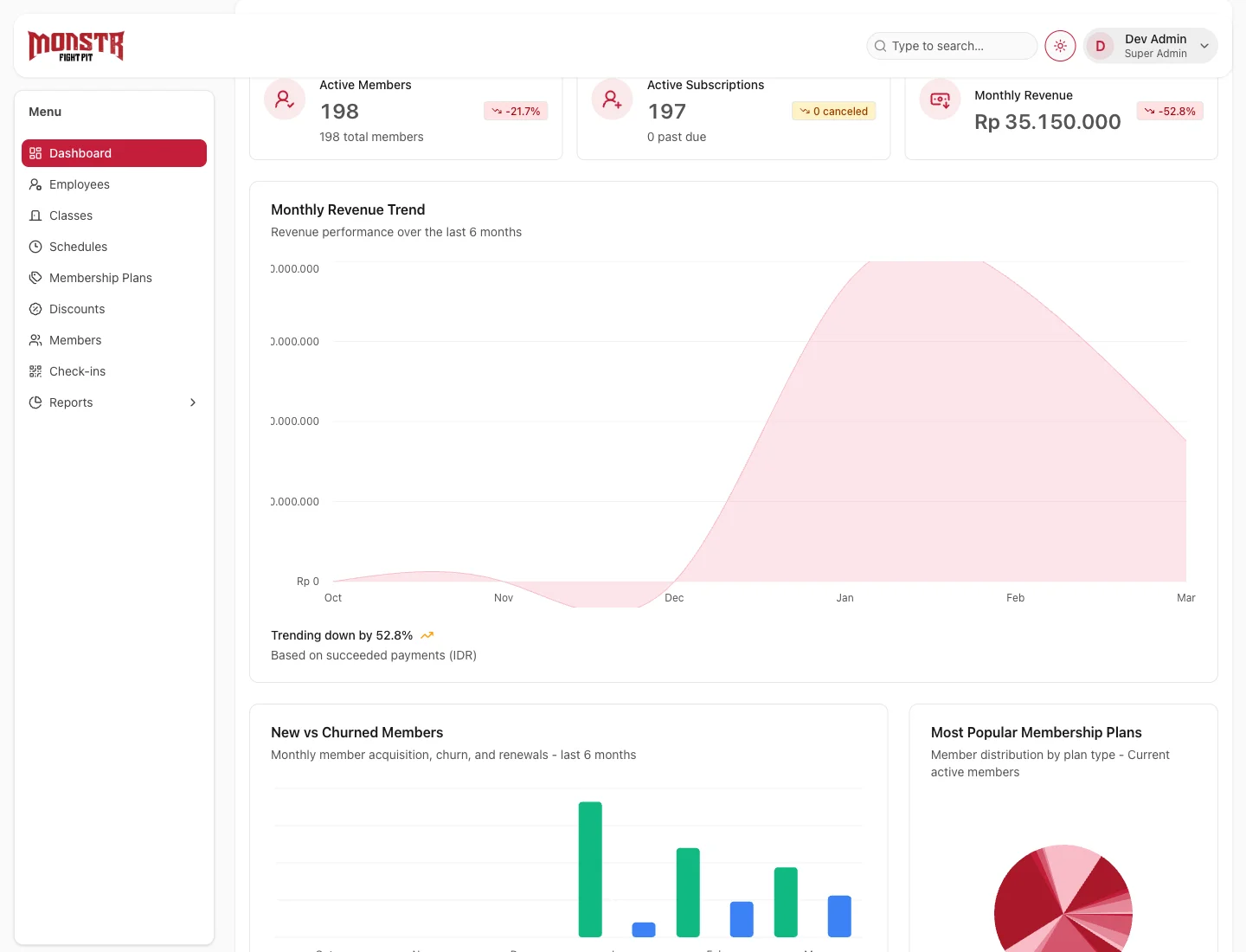The height and width of the screenshot is (952, 1246).
Task: Click the Discounts percent icon
Action: [x=35, y=309]
